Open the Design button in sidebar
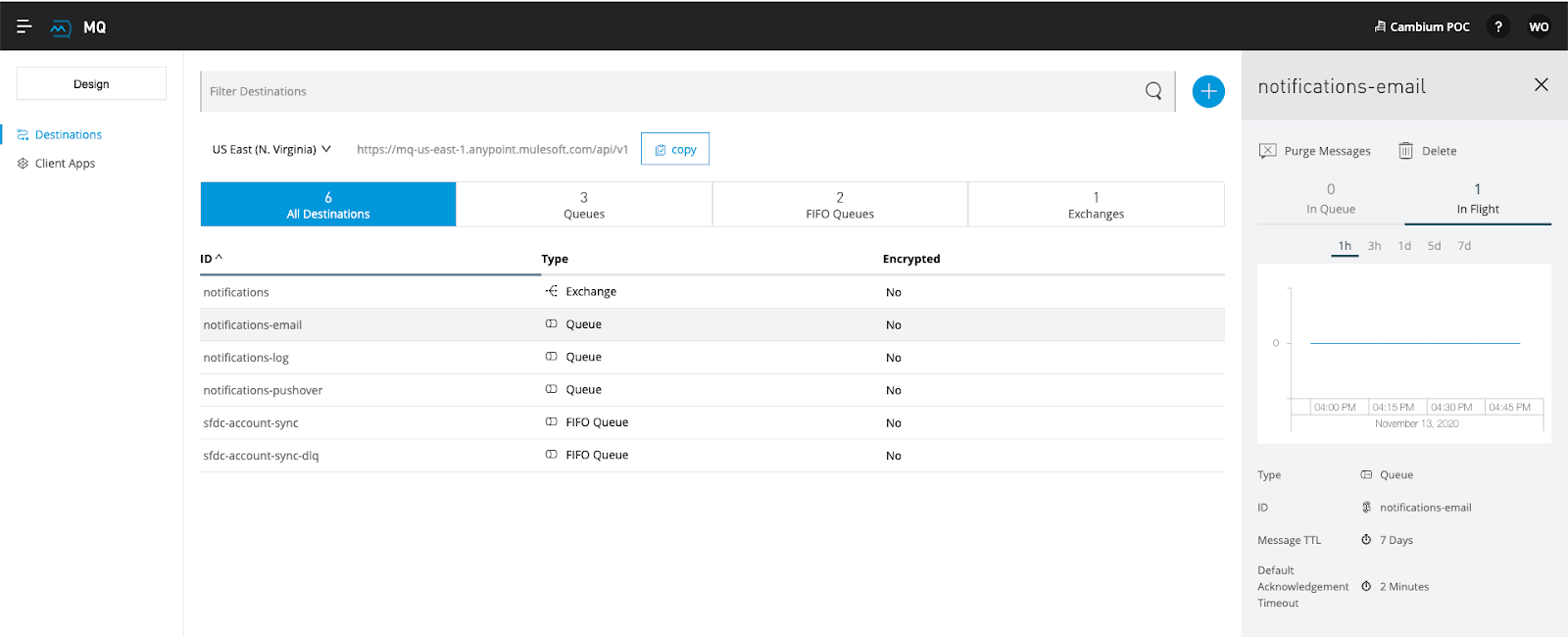 pos(91,84)
